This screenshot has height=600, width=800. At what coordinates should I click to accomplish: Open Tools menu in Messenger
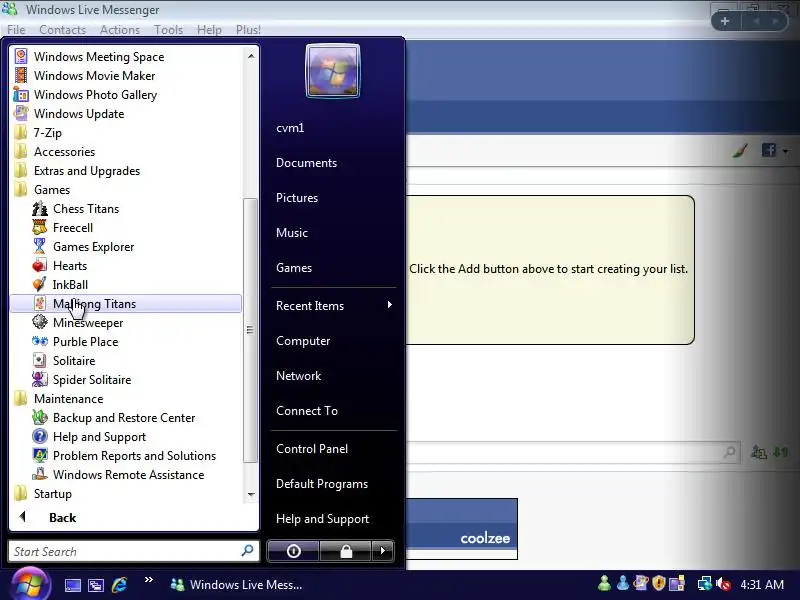click(x=168, y=30)
